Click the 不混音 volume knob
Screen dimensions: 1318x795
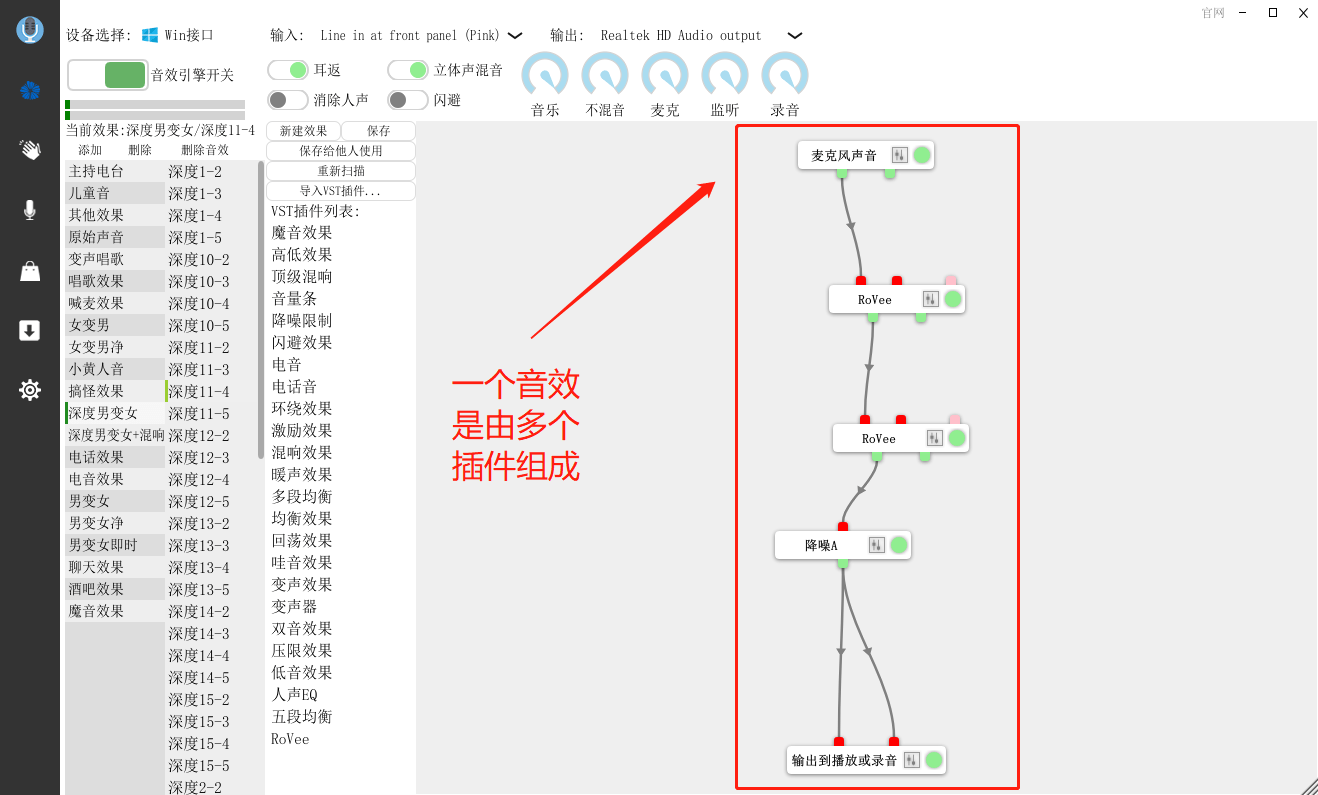[x=605, y=75]
